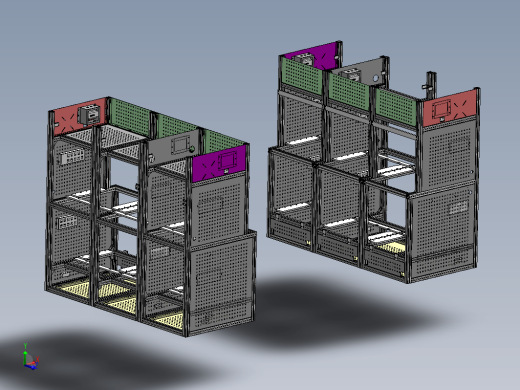The width and height of the screenshot is (520, 390).
Task: Select gray display panel on left rack
Action: pos(173,147)
